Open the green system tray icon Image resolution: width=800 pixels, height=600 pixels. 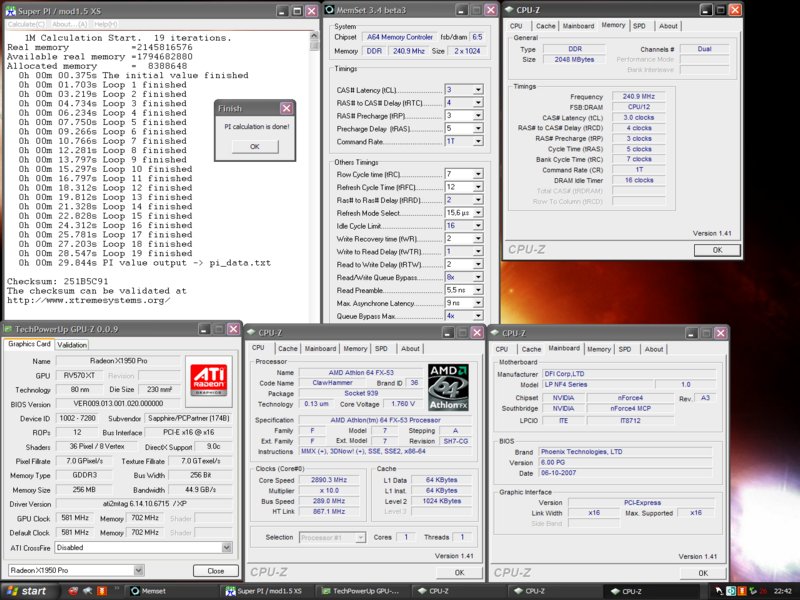754,591
